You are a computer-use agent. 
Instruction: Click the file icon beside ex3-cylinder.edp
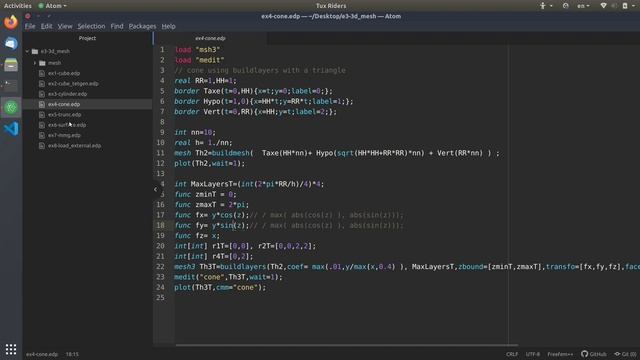pos(42,94)
